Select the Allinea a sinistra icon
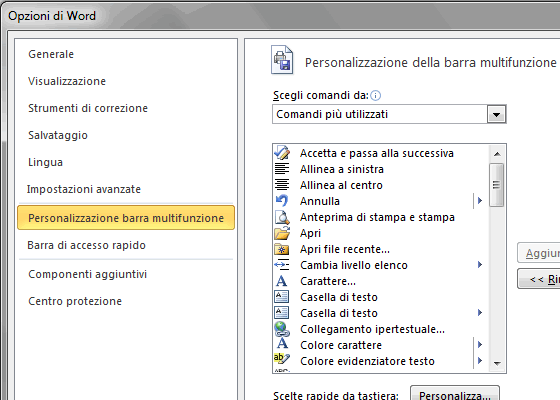The height and width of the screenshot is (400, 560). 282,169
